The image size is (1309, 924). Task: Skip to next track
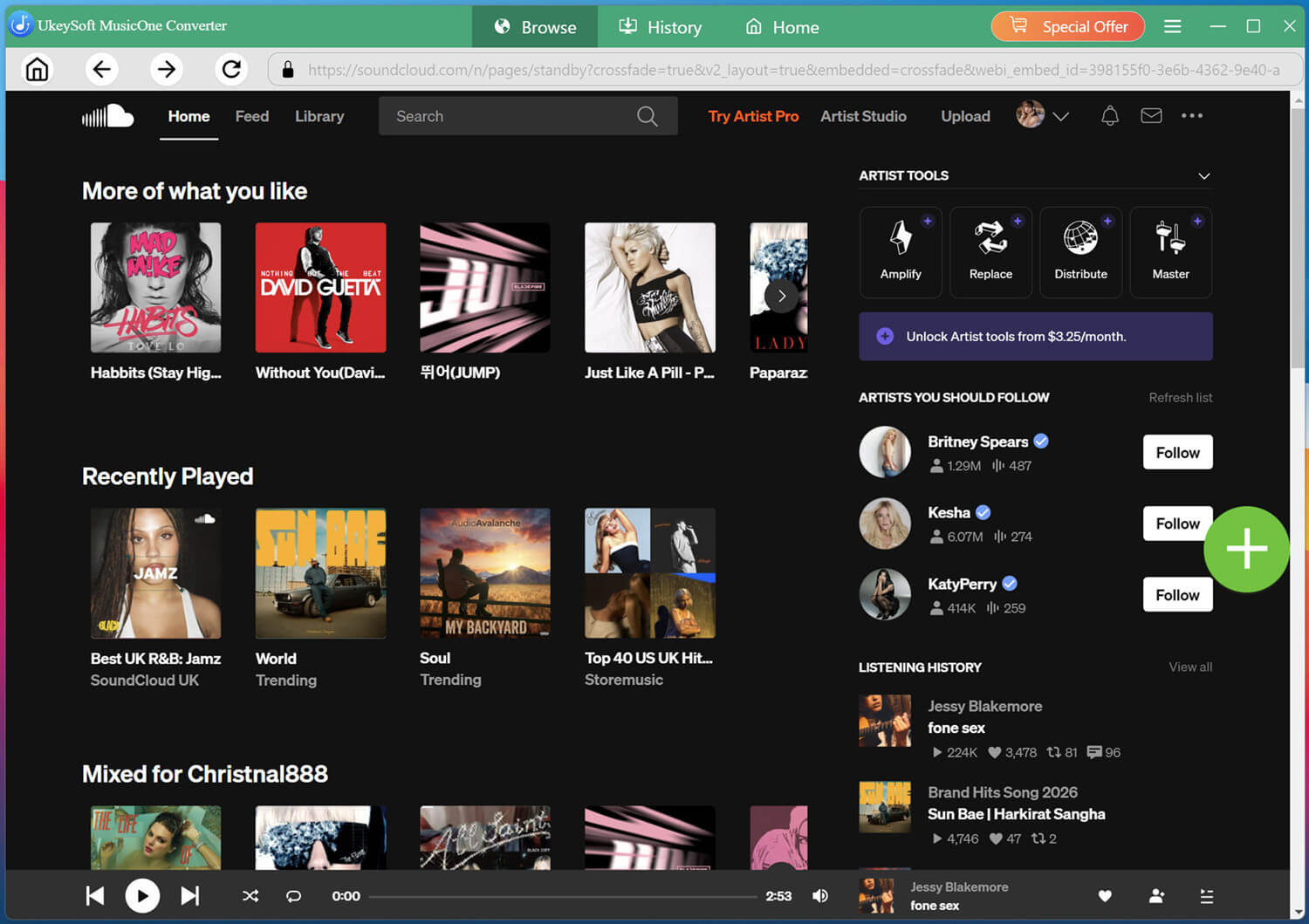[x=189, y=896]
